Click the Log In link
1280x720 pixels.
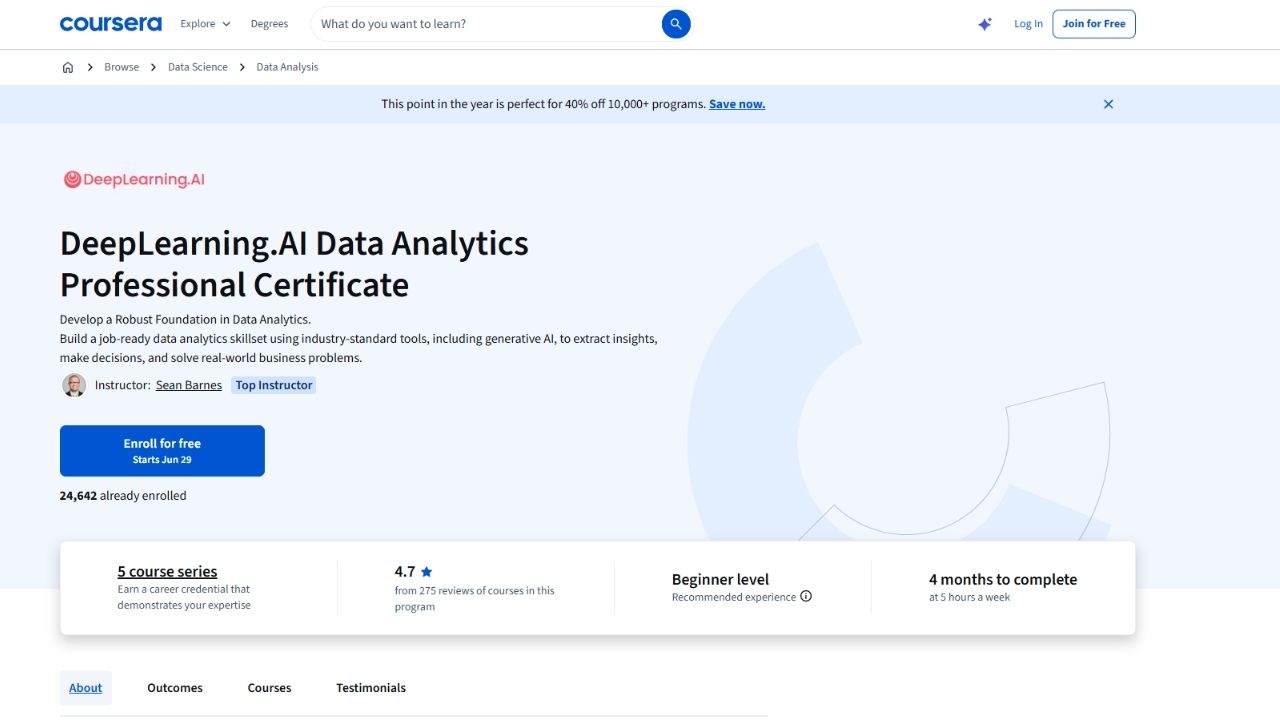pyautogui.click(x=1028, y=24)
